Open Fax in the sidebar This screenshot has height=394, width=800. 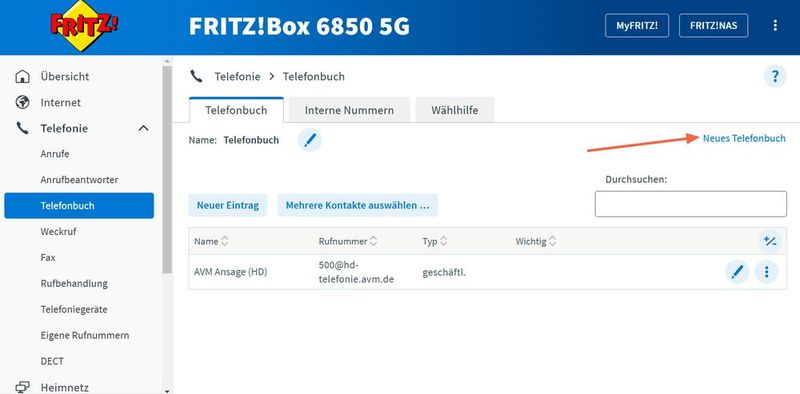[48, 257]
